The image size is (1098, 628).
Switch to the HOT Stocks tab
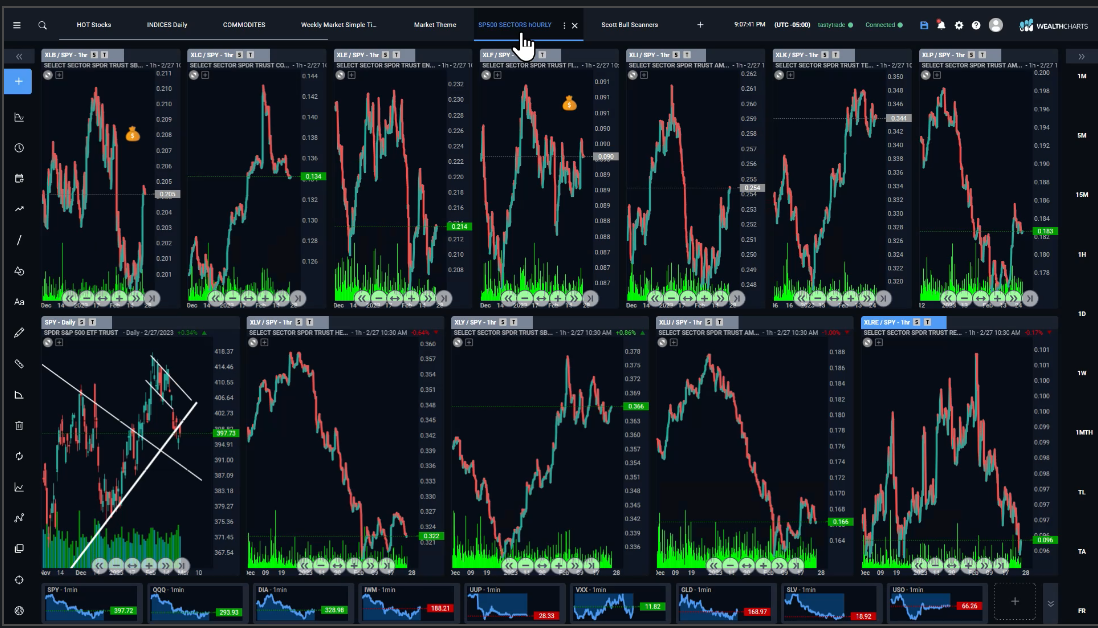pos(94,25)
